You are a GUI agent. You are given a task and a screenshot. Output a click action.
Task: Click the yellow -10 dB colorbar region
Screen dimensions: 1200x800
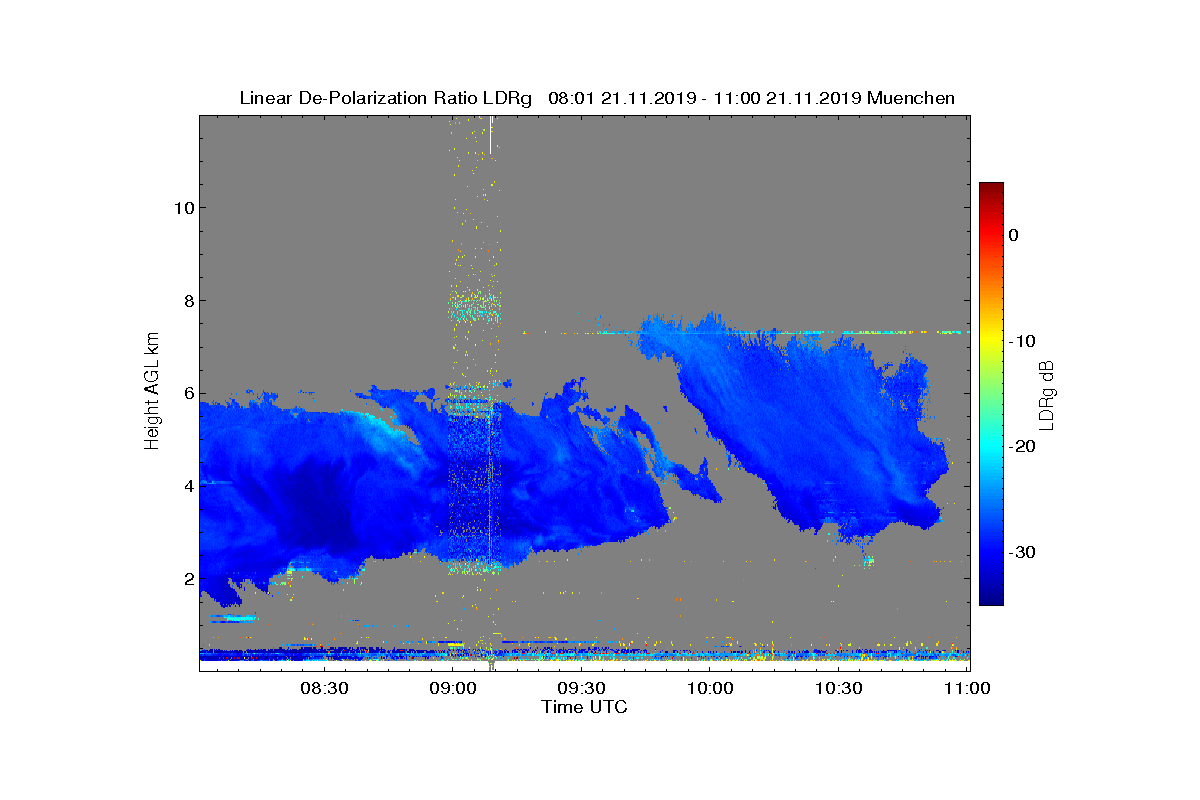pos(991,340)
